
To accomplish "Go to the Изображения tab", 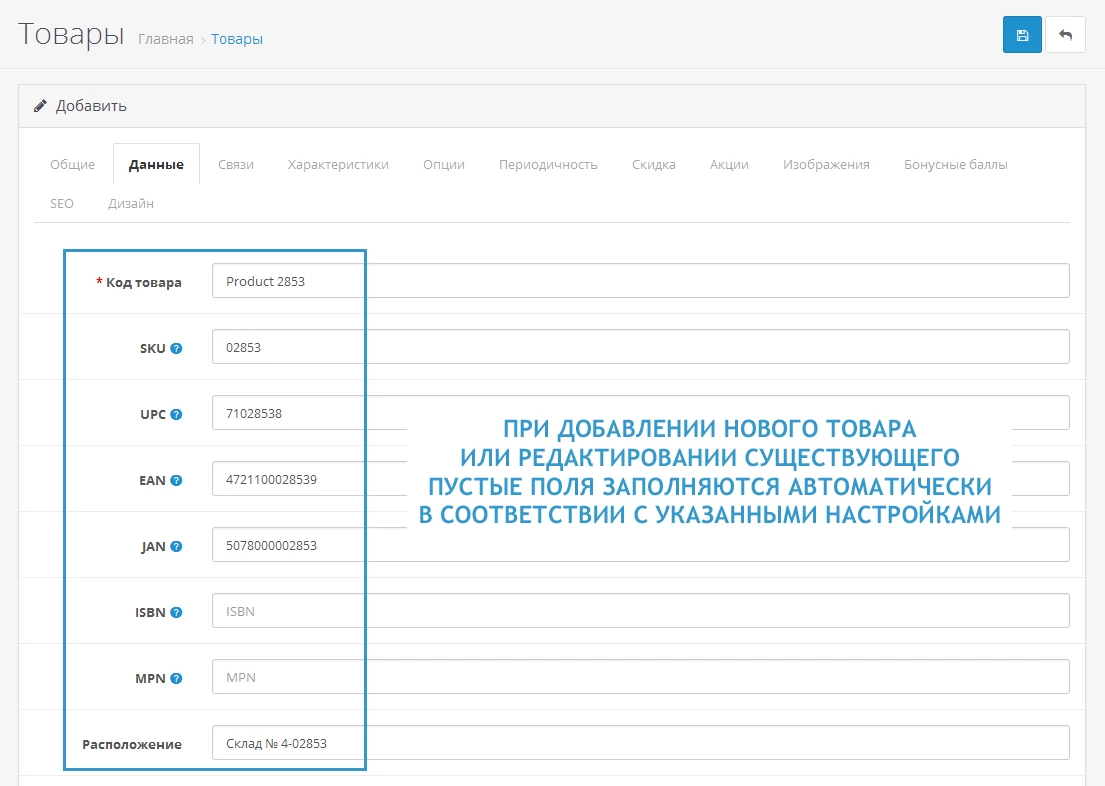I will click(826, 165).
